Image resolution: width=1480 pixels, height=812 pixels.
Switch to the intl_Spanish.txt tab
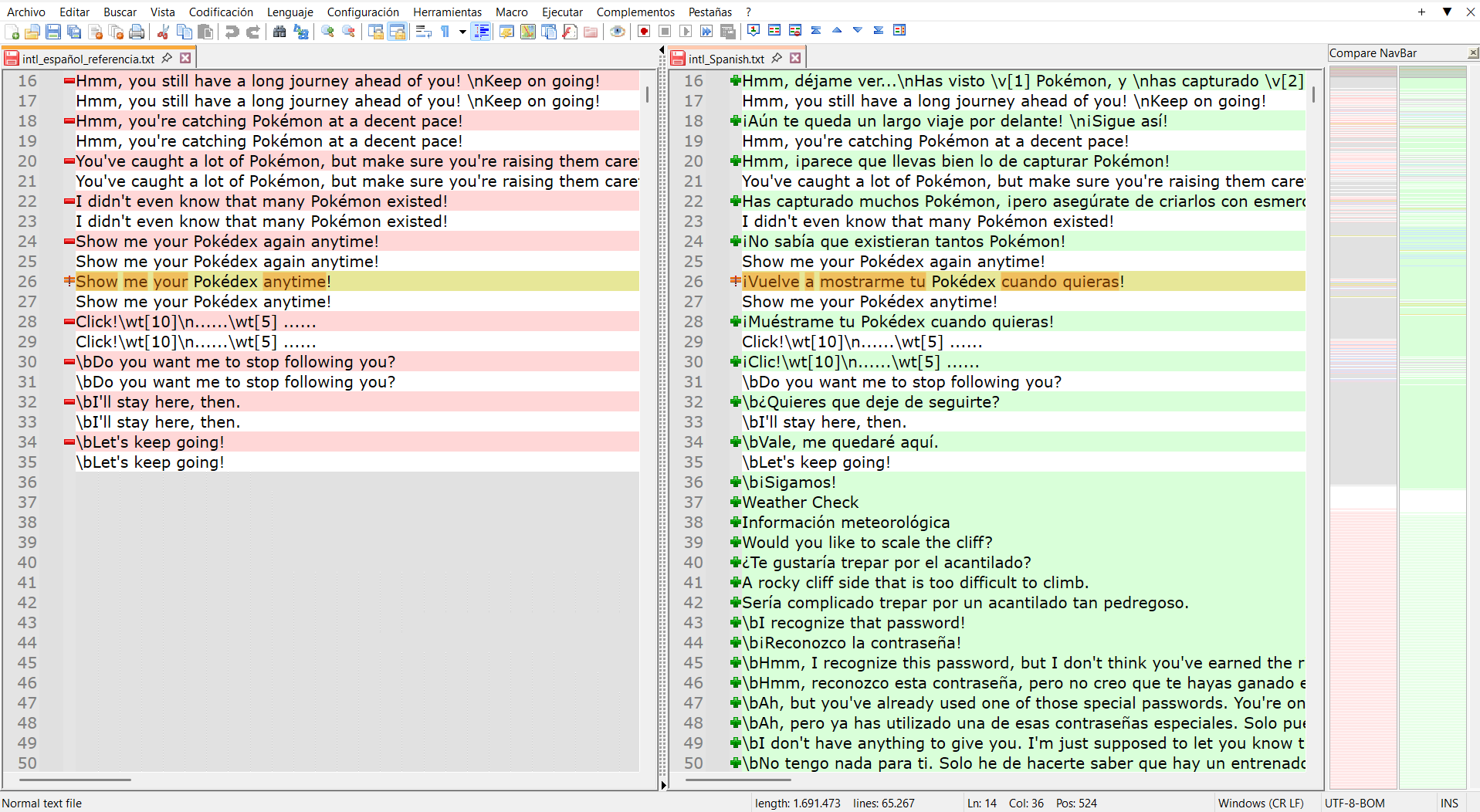[x=726, y=59]
